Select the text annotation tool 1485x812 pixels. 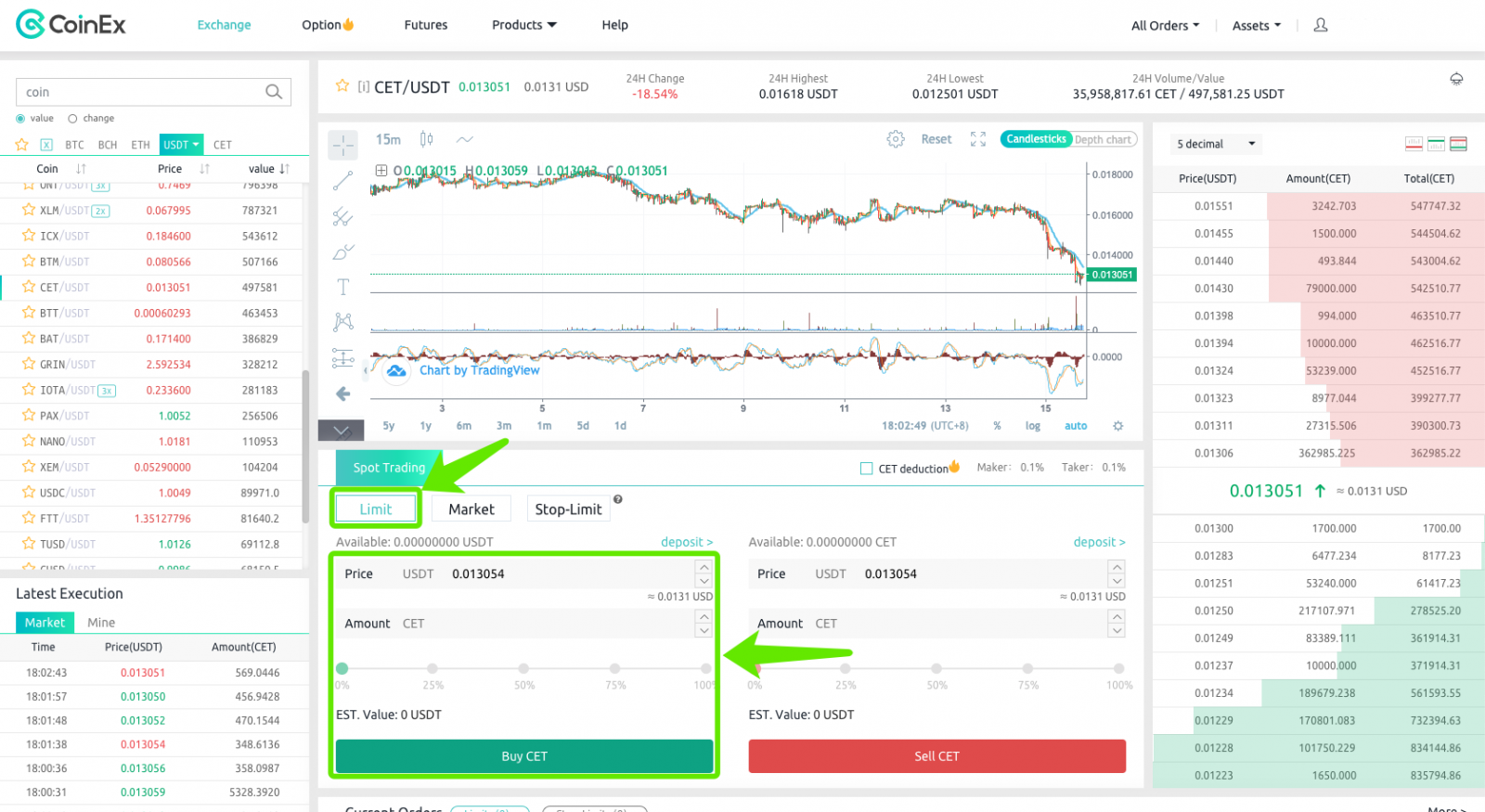click(343, 287)
